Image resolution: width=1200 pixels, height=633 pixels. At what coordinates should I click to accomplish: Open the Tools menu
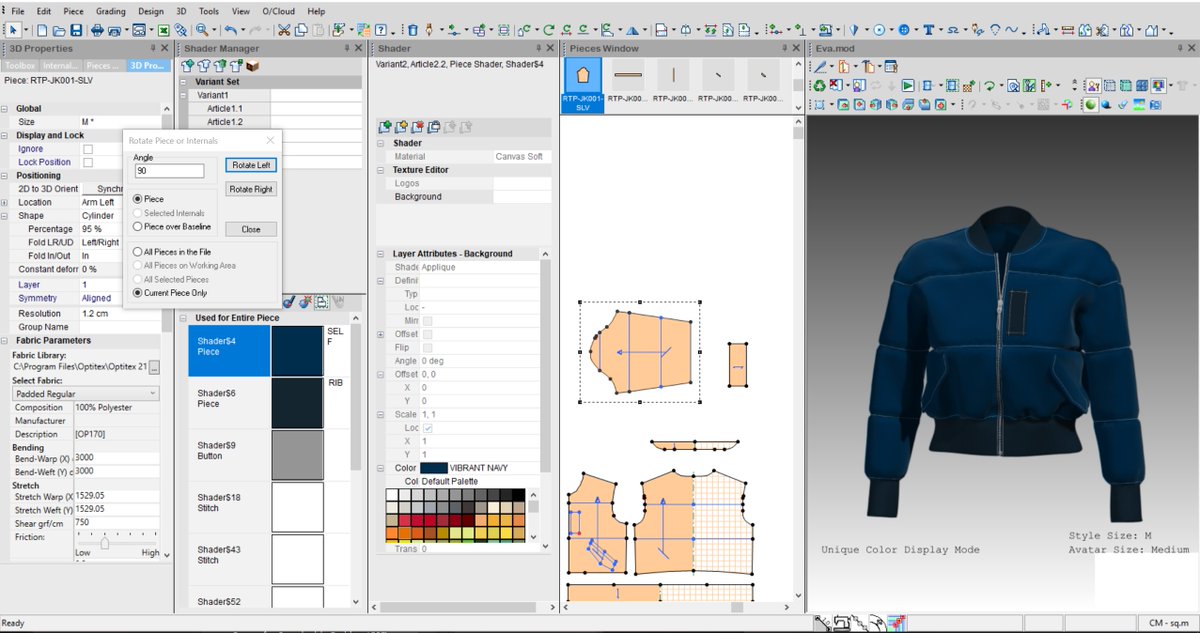tap(208, 11)
